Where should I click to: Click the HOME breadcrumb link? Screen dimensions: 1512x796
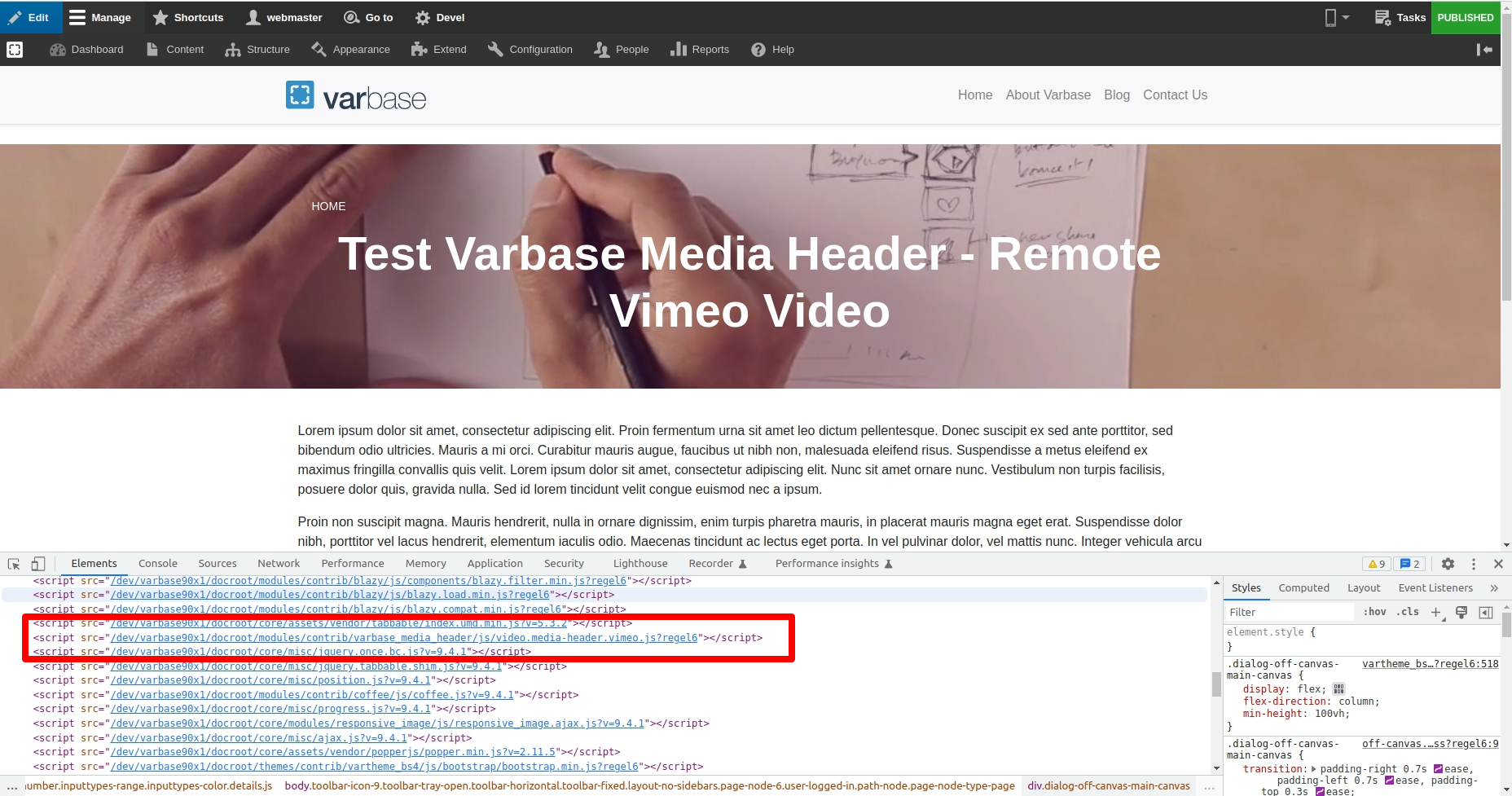pos(328,206)
